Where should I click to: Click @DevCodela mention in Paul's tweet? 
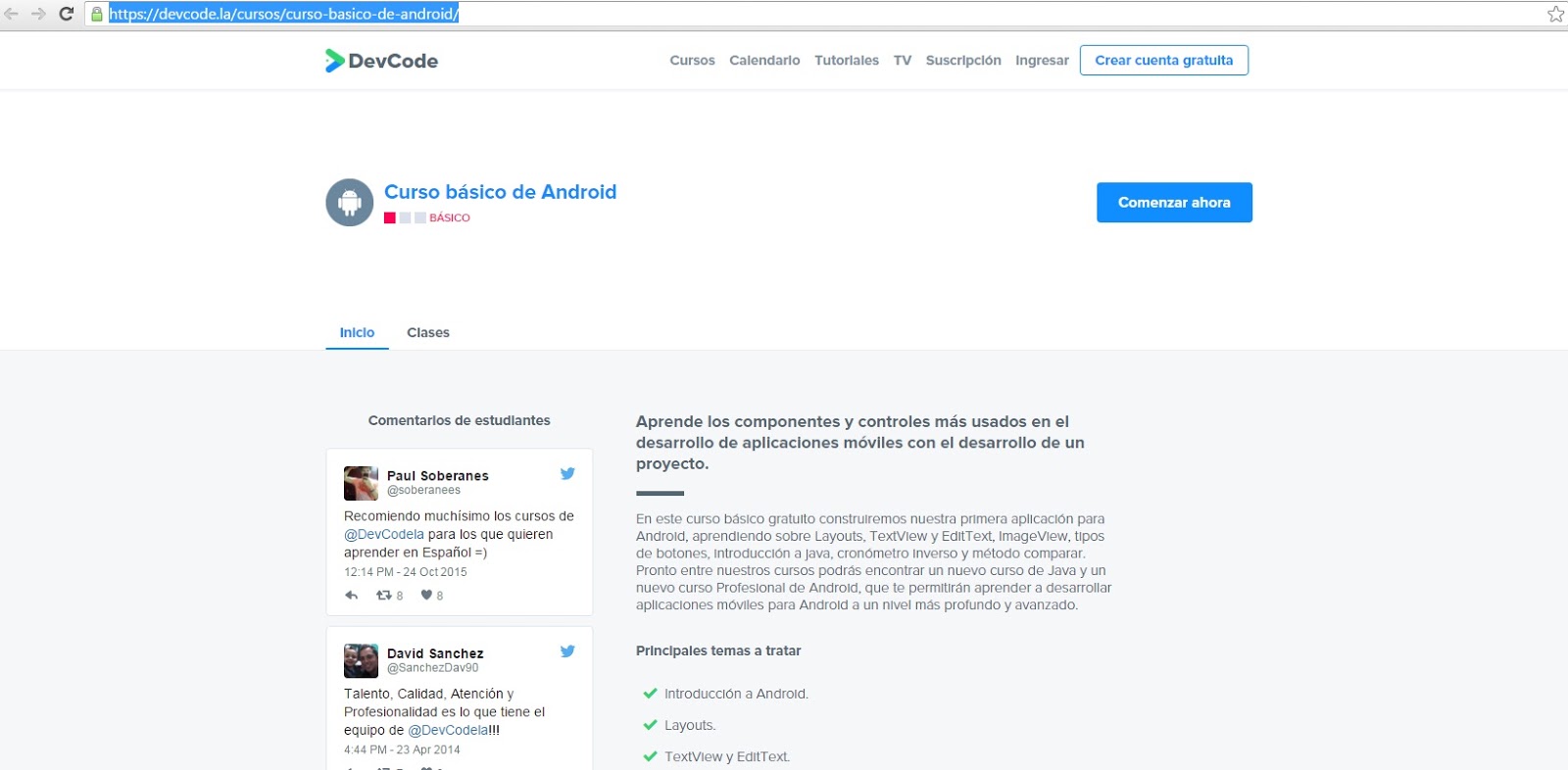pos(384,535)
